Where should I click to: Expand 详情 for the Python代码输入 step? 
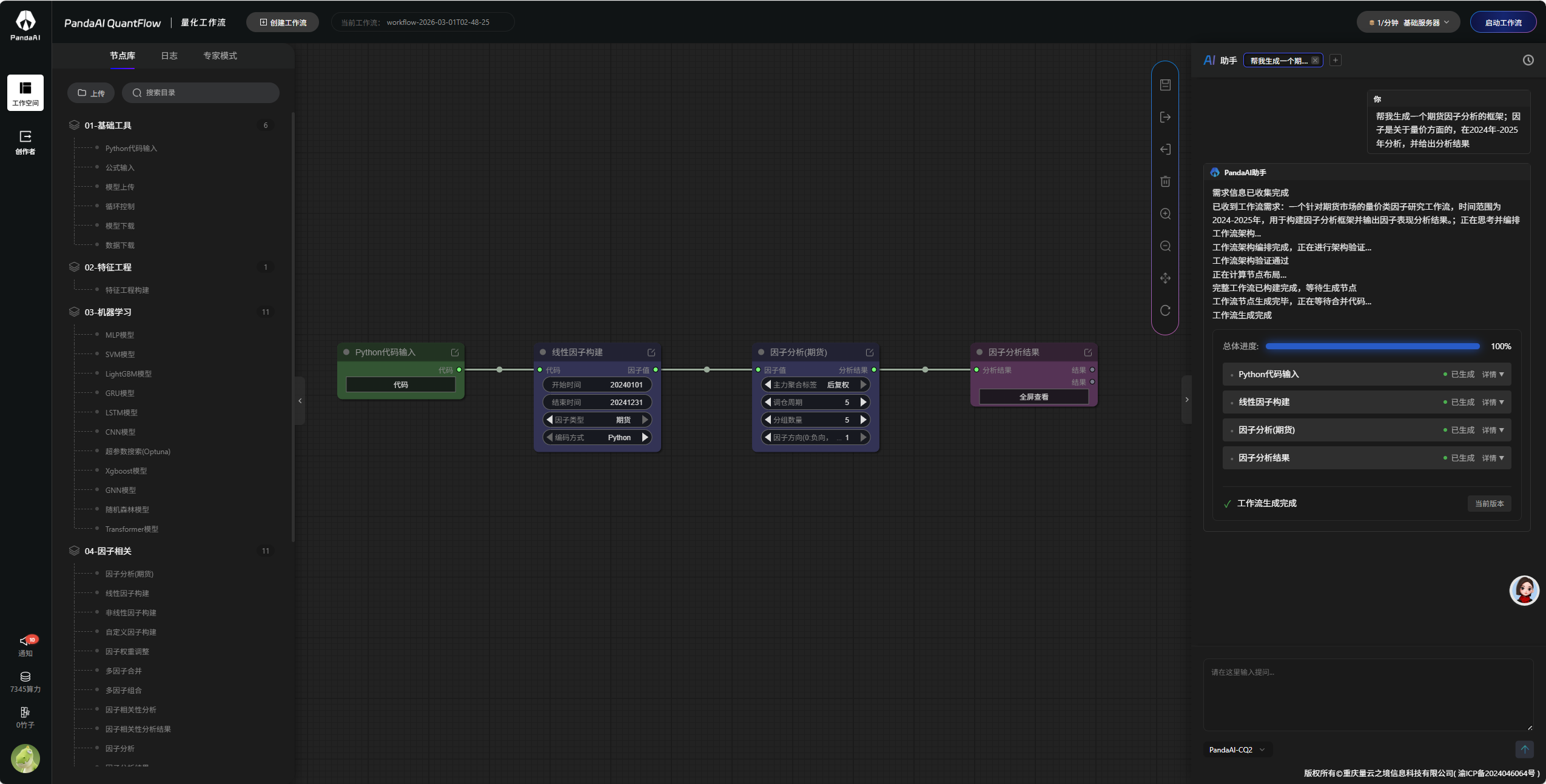(1493, 374)
